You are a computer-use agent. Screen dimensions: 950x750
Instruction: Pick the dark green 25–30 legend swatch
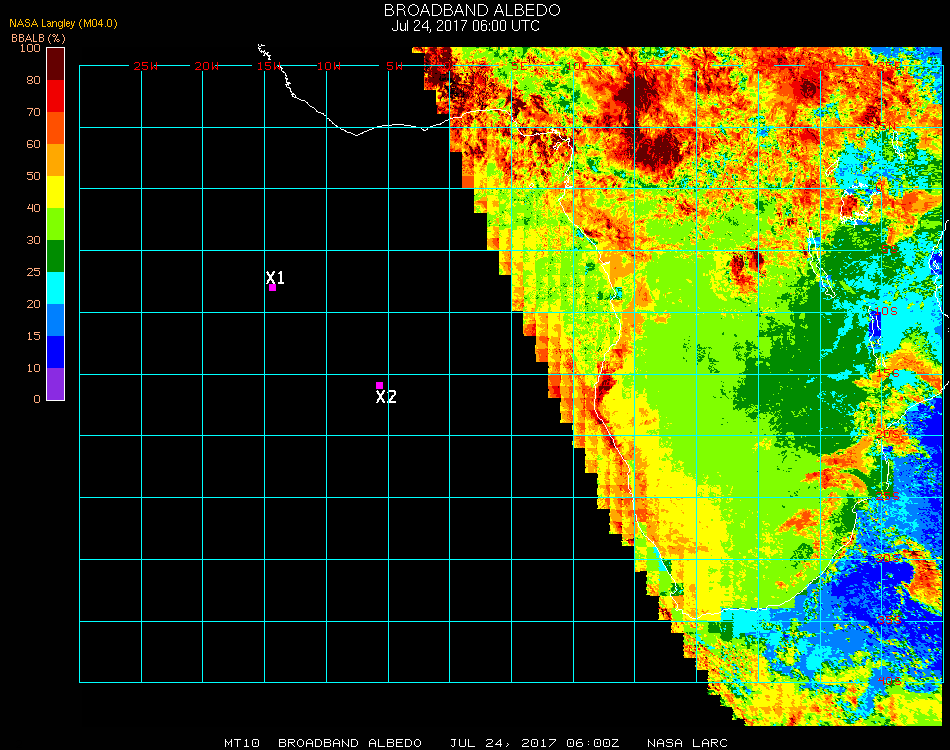pos(55,255)
